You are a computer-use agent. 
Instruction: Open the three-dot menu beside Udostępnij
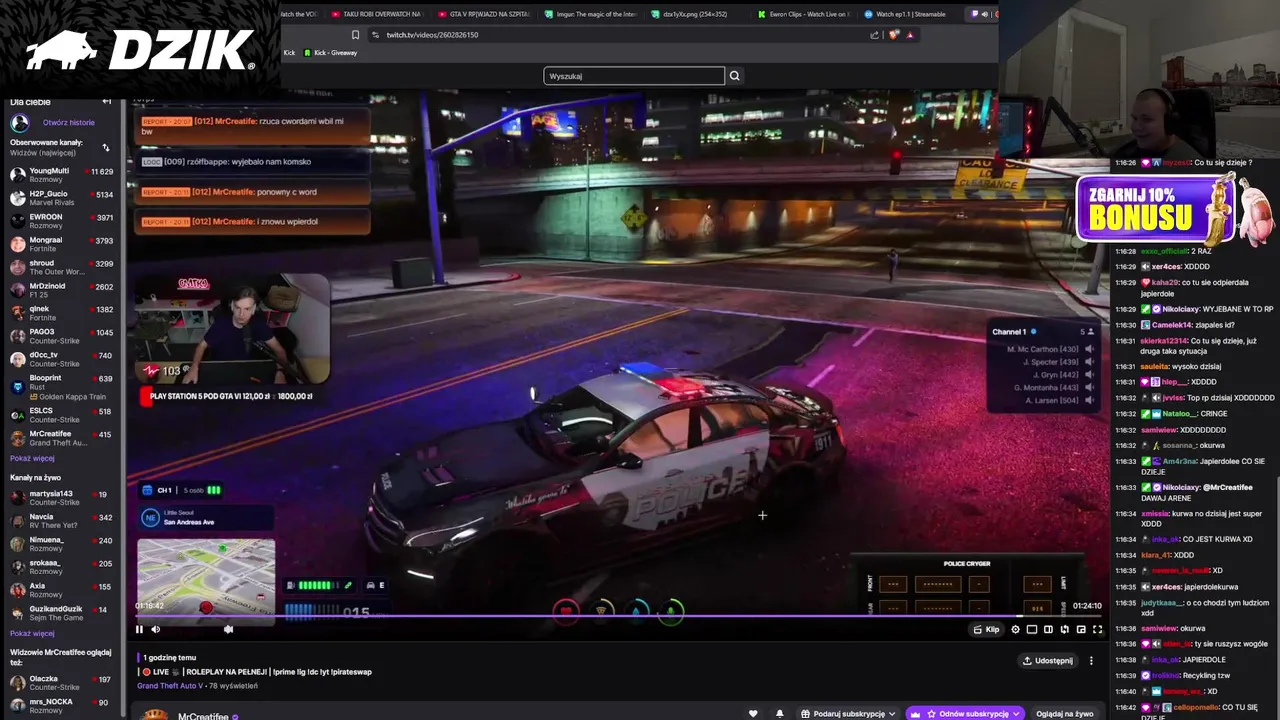tap(1091, 660)
